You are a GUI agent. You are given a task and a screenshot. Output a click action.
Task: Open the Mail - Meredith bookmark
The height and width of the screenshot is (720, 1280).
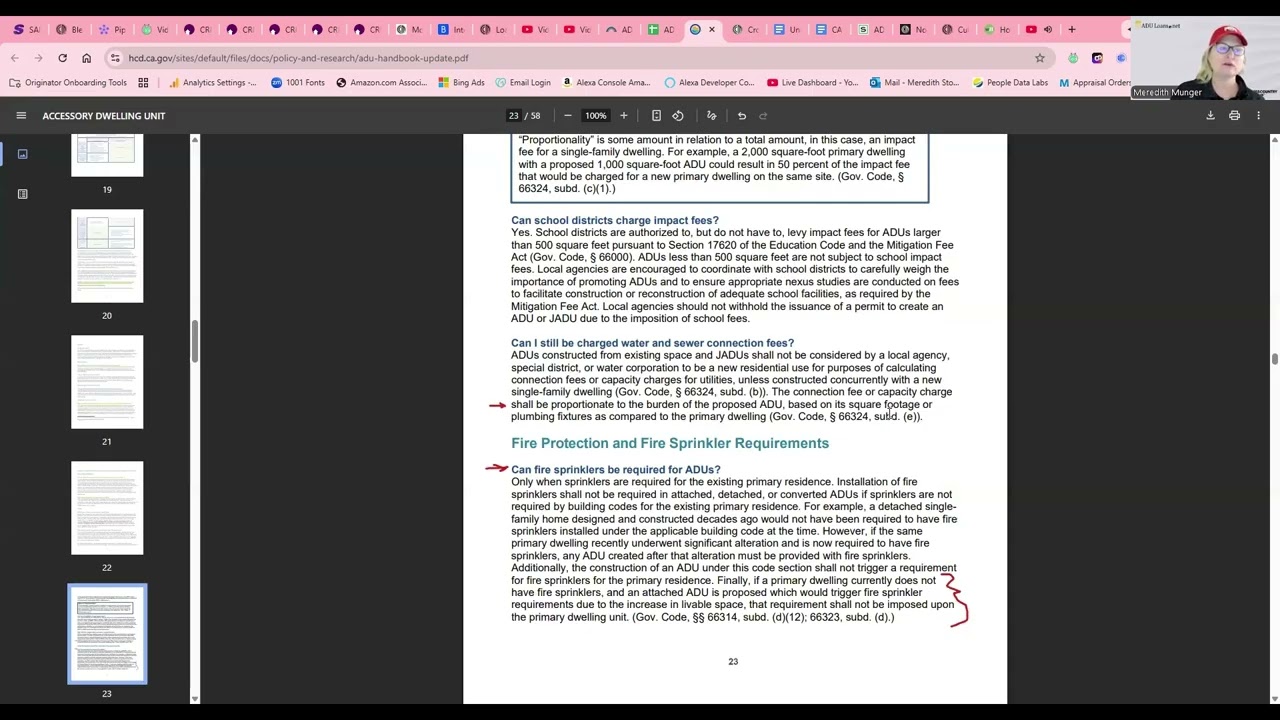(x=914, y=83)
